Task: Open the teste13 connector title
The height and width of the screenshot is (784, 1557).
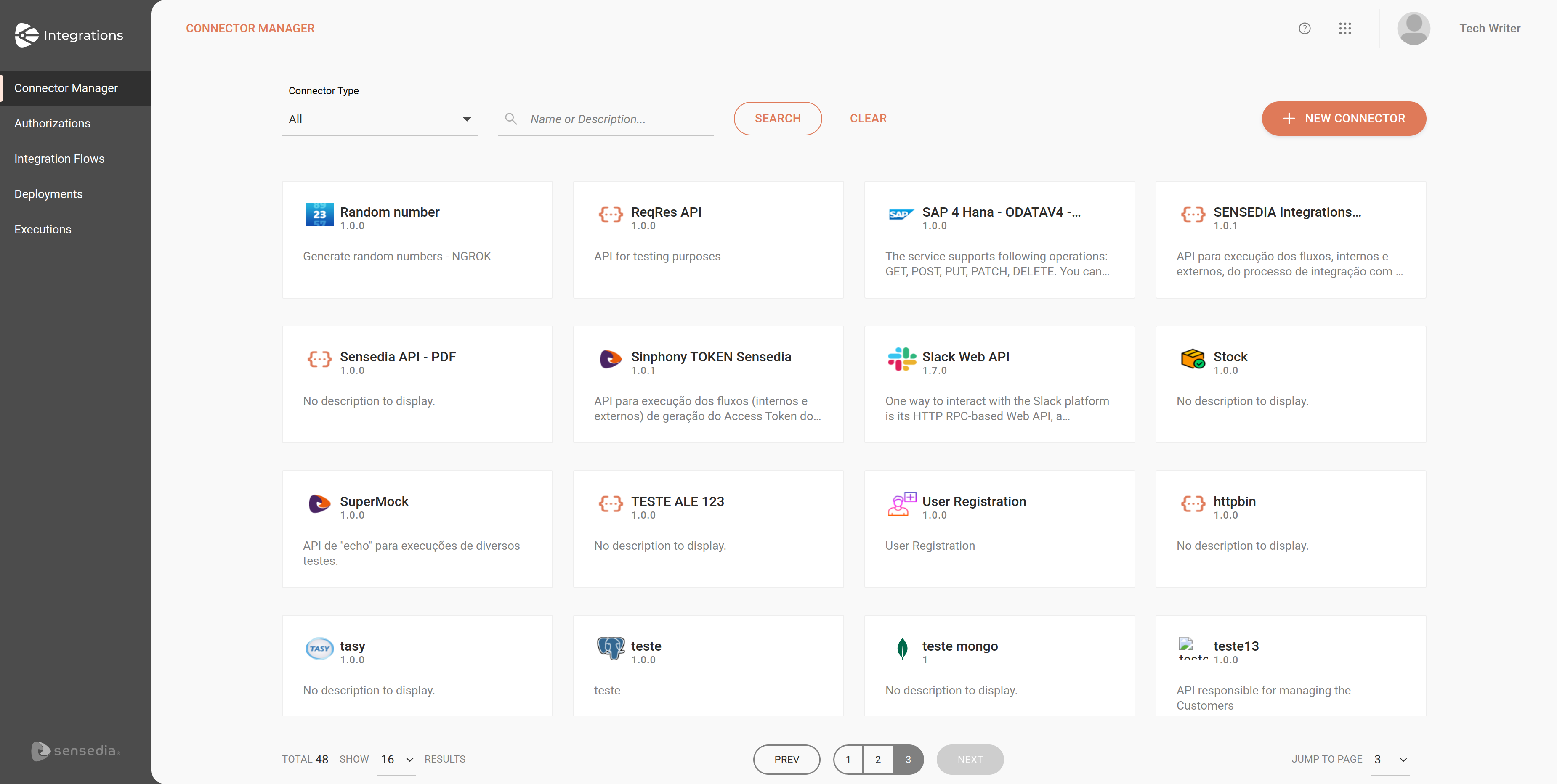Action: [1236, 646]
